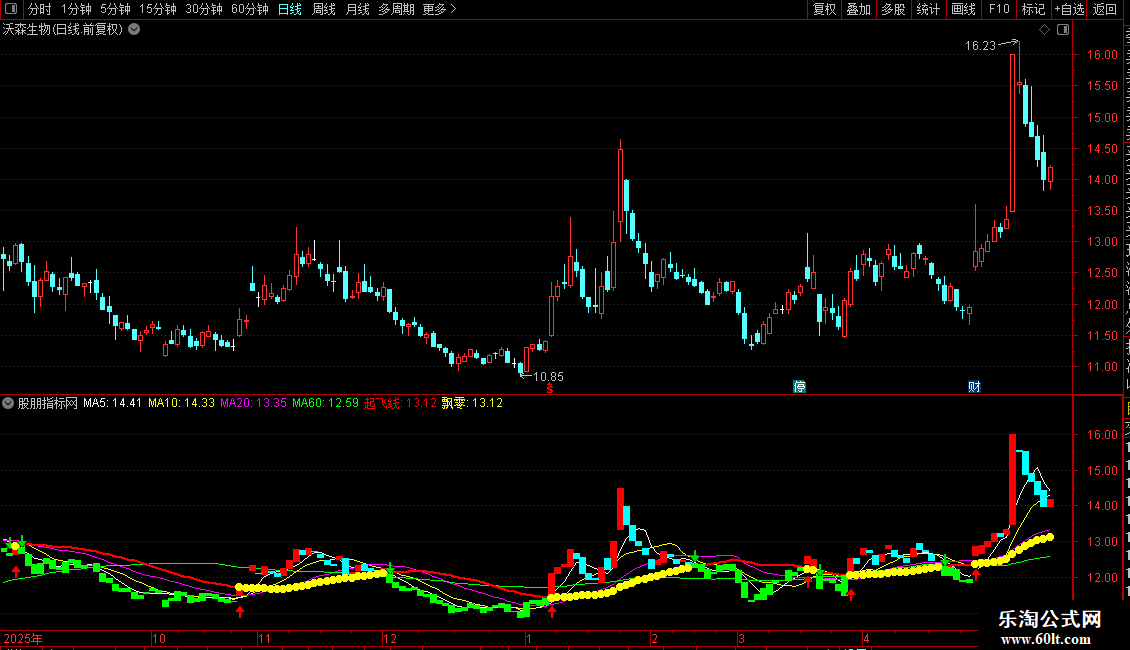Click the 11.00 price on main axis

click(x=1103, y=367)
